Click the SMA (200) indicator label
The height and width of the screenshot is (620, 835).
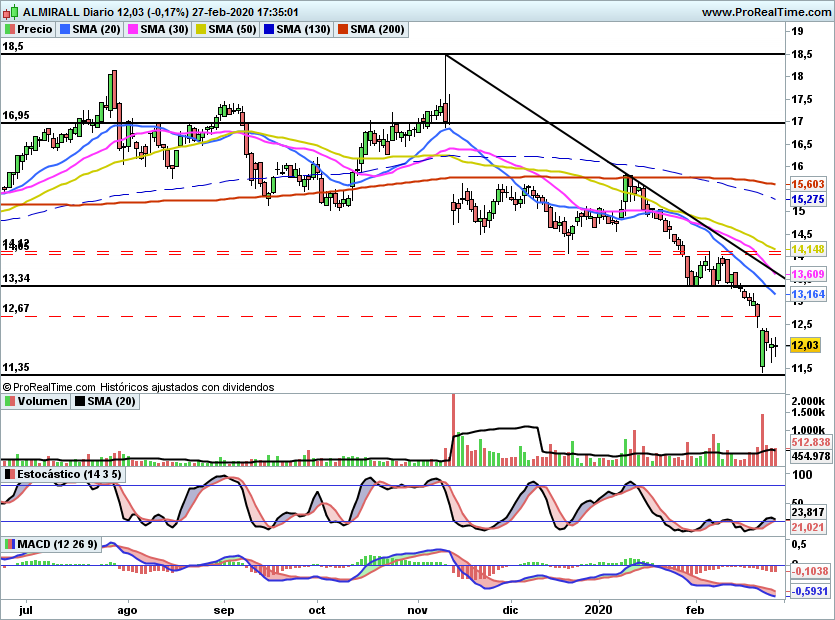[375, 30]
